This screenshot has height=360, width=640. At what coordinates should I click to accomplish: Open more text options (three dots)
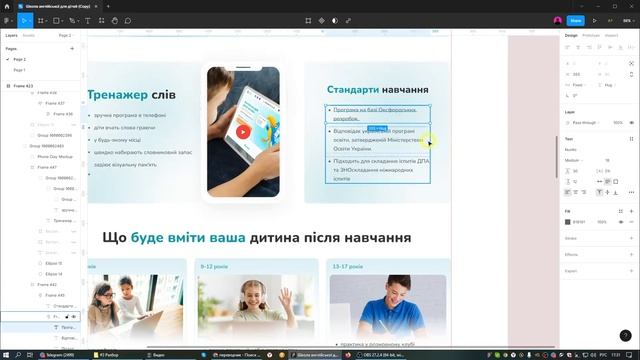tap(631, 192)
